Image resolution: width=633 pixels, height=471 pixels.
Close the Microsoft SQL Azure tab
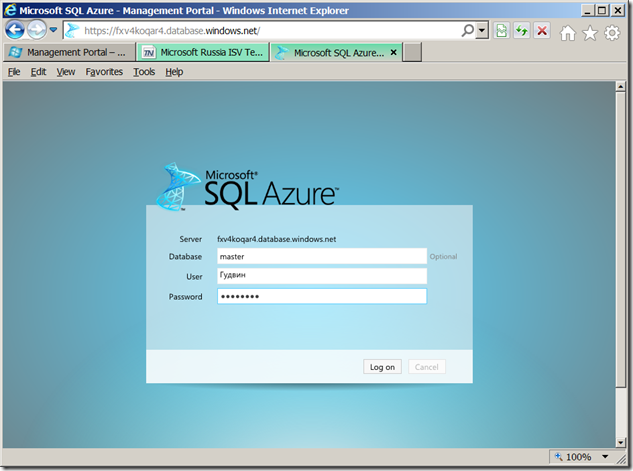394,52
